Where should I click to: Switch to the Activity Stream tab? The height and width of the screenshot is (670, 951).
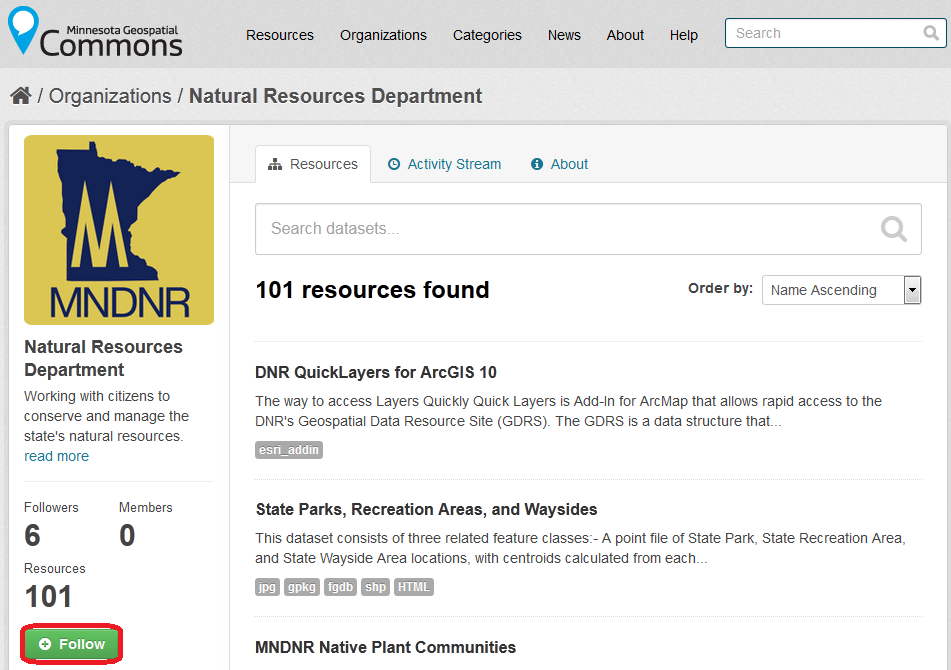[445, 164]
